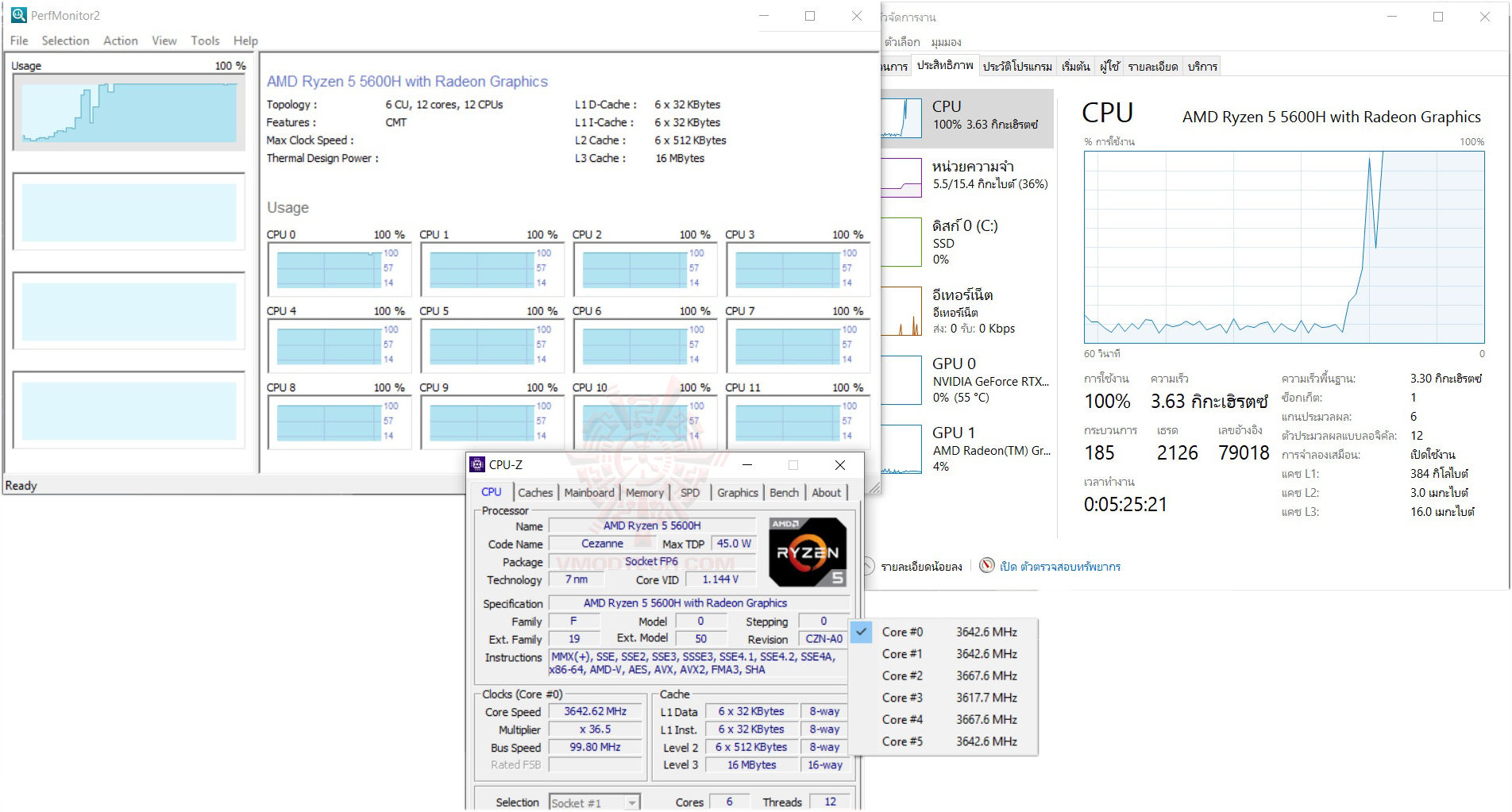Select the CPU entry in Task Manager sidebar
The image size is (1512, 812).
967,118
